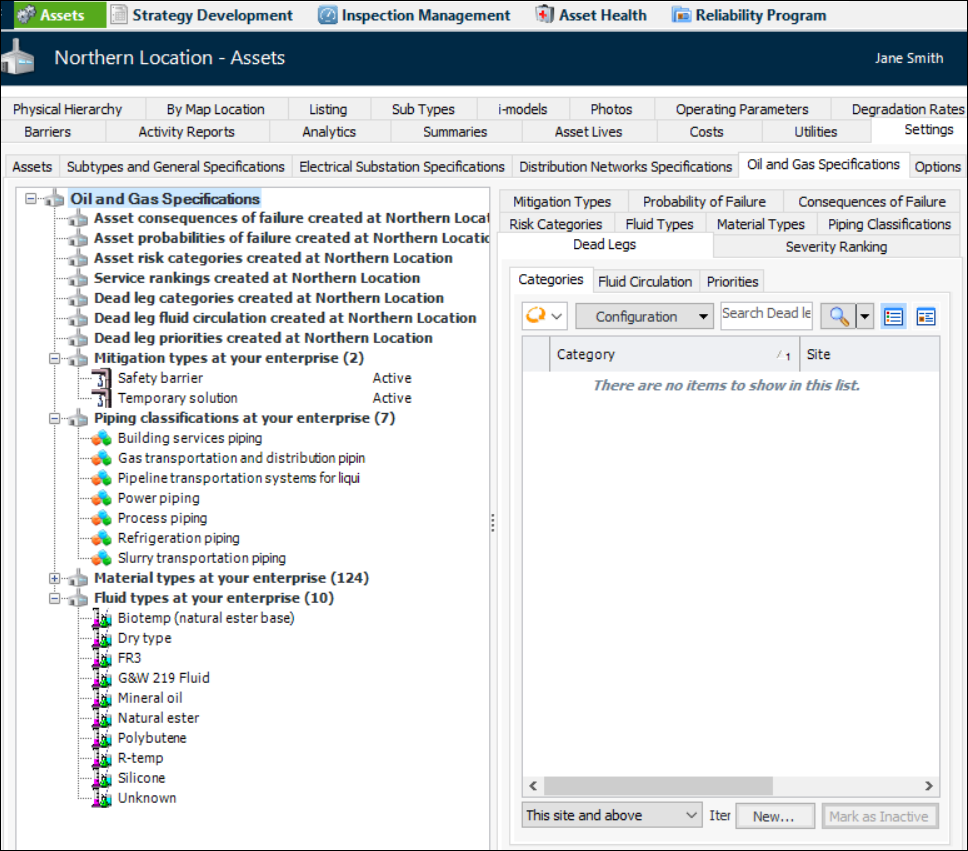Click the Power piping icon
This screenshot has width=968, height=851.
point(101,498)
